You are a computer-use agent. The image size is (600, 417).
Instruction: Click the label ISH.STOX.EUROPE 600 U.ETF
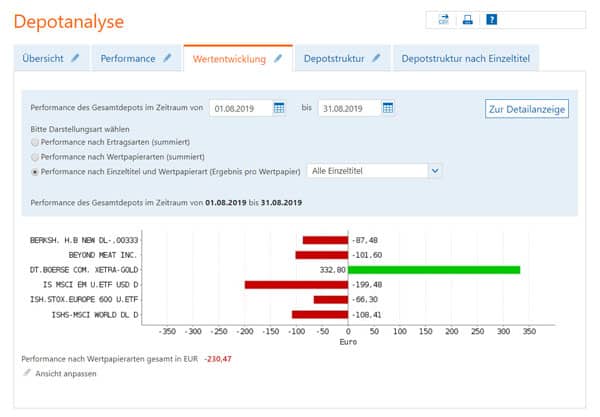84,300
